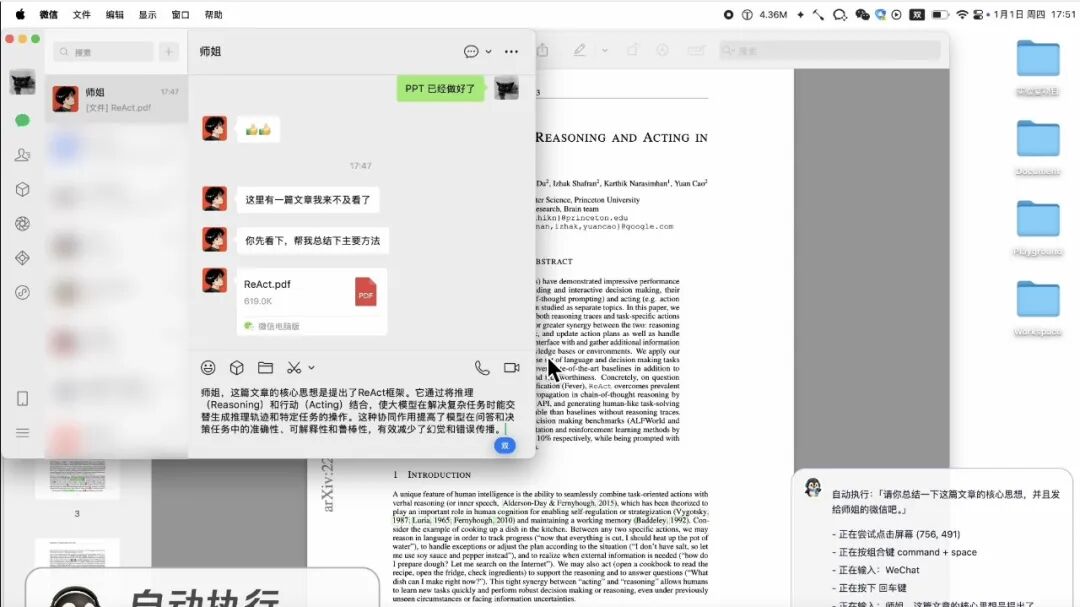Open the Workspace desktop folder
The height and width of the screenshot is (607, 1080).
click(x=1037, y=299)
